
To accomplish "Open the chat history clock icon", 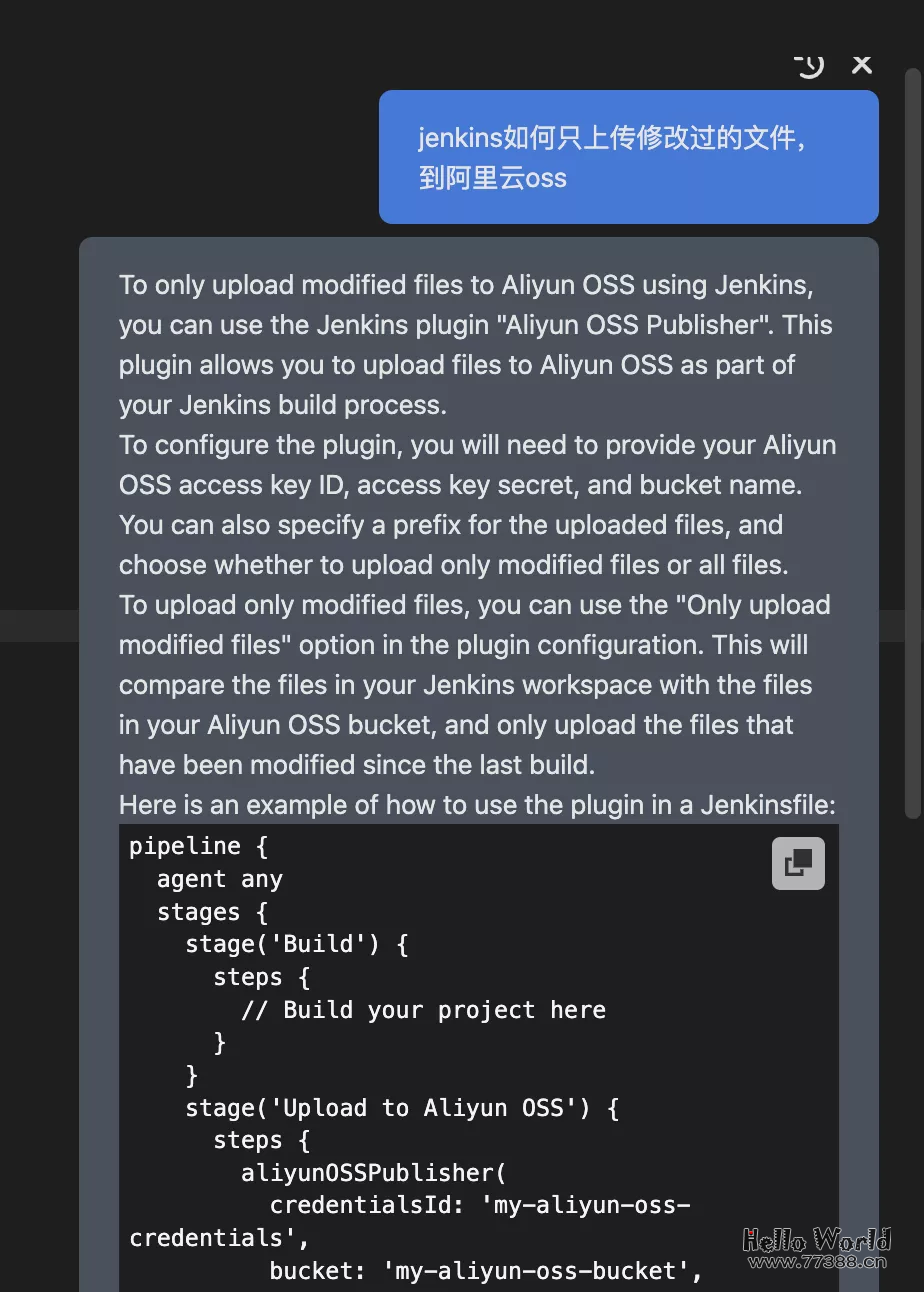I will point(809,65).
